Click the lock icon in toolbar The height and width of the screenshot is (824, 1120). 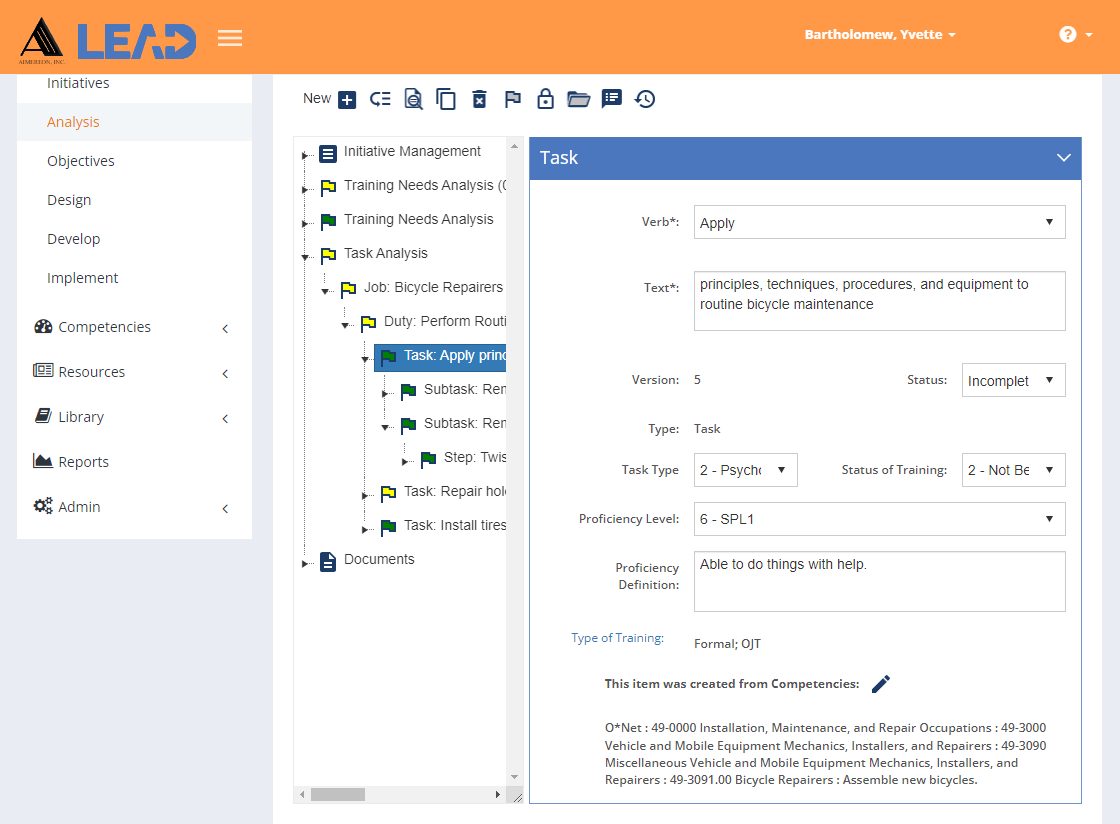(545, 99)
